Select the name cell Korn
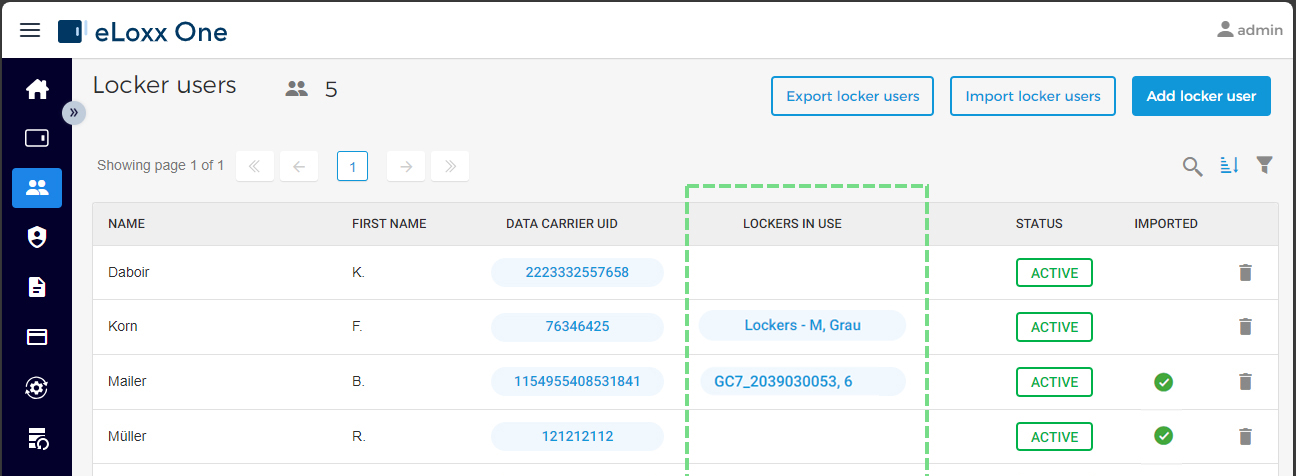Screen dimensions: 1296x476 coord(122,326)
